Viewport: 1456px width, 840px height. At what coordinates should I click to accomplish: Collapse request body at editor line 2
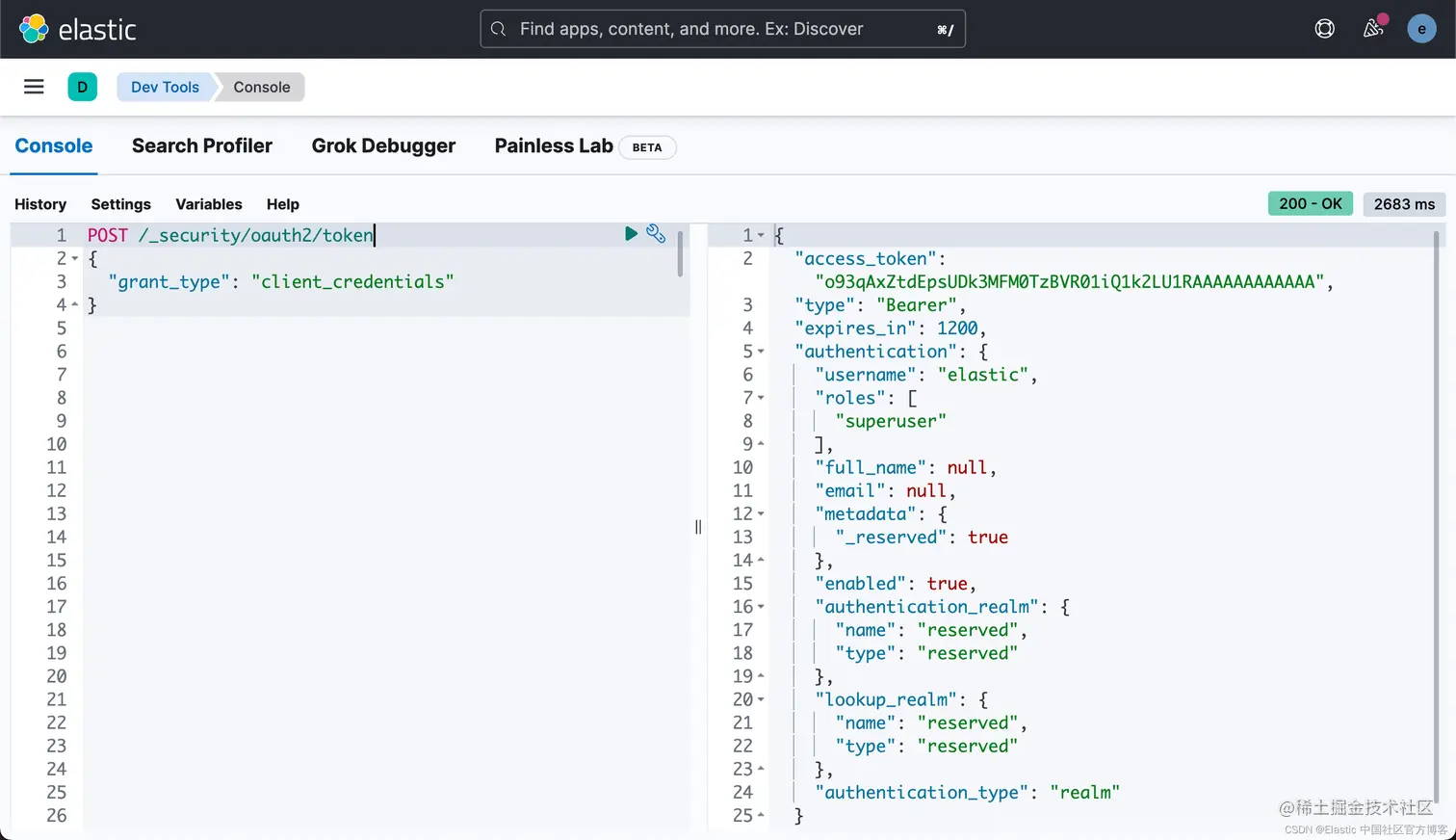[x=75, y=259]
